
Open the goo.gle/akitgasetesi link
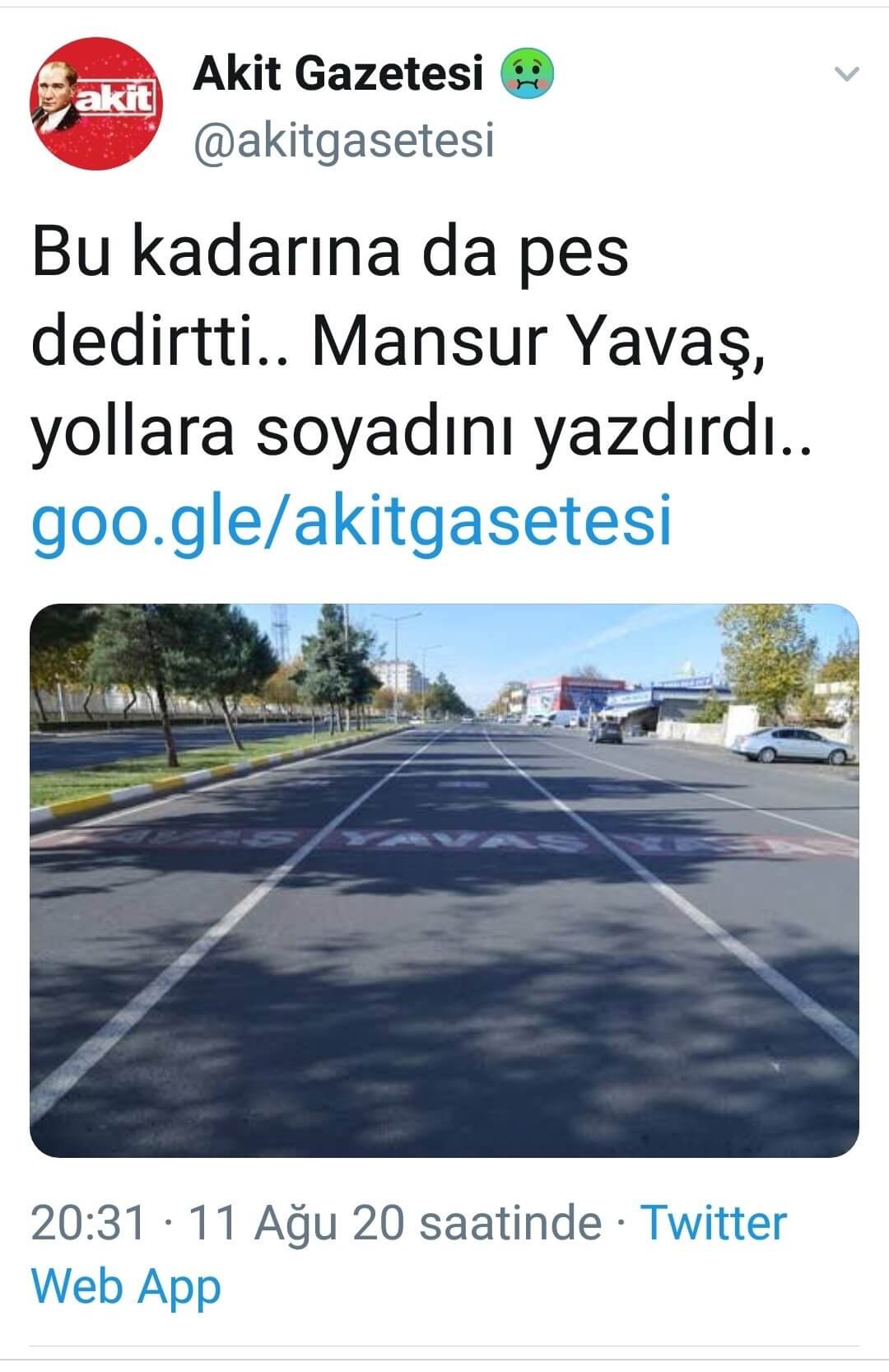(x=351, y=521)
